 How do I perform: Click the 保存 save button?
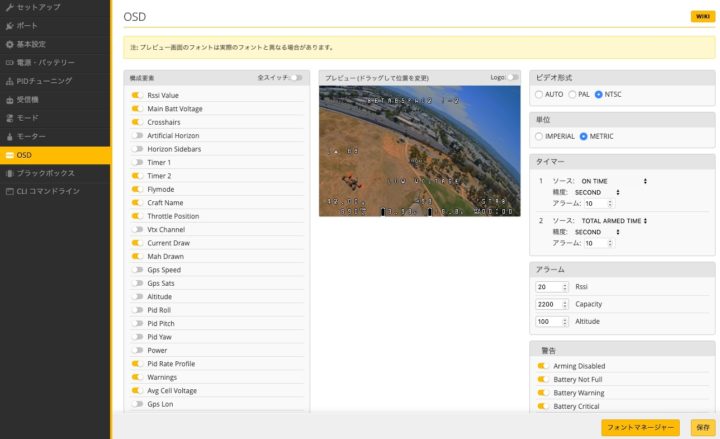coord(702,427)
